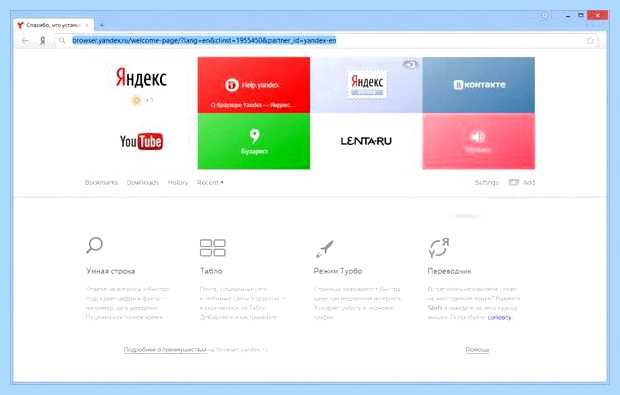
Task: Open the red Help yandex tile
Action: (x=254, y=85)
